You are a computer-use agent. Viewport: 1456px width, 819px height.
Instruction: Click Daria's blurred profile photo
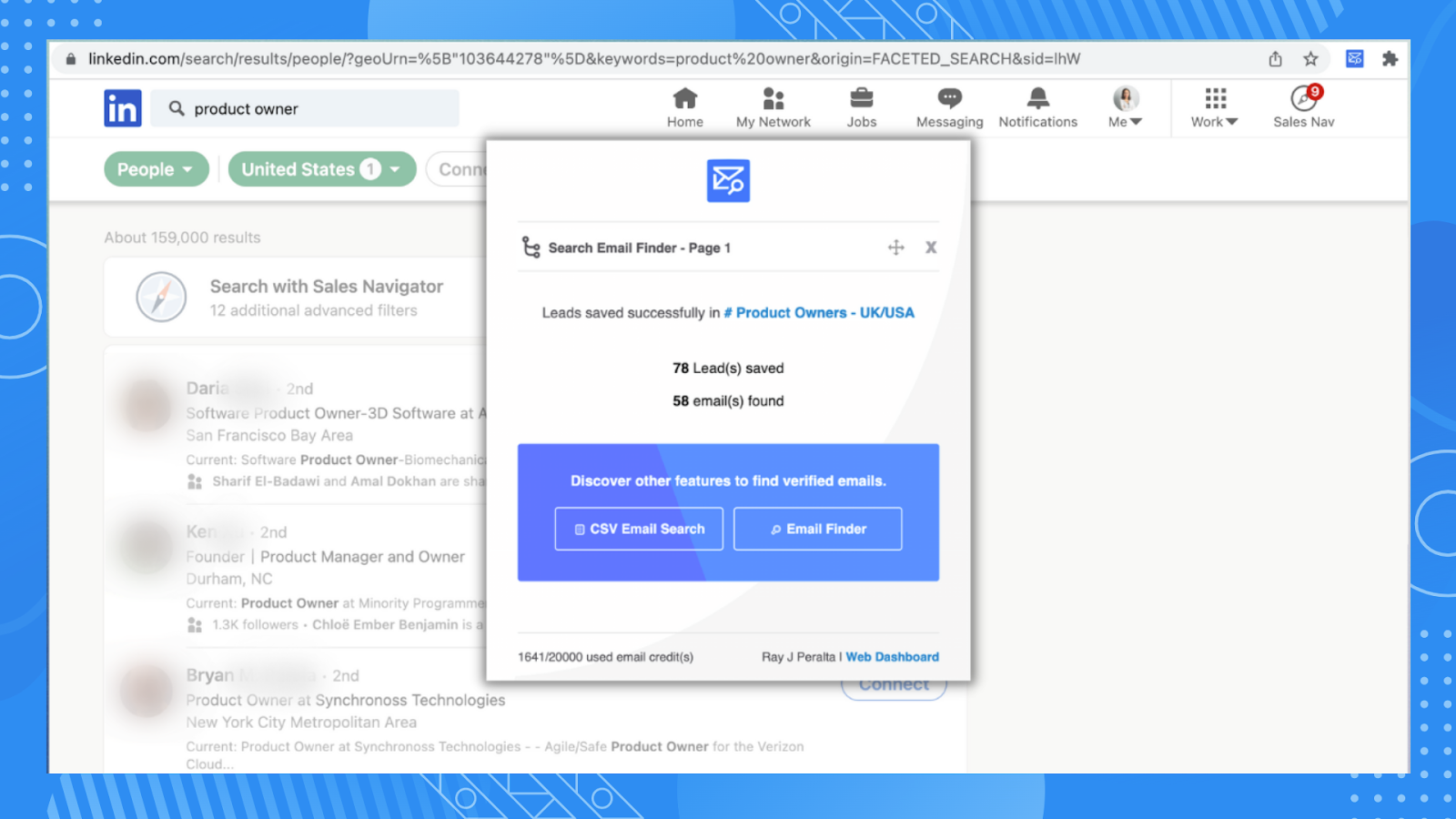[x=147, y=404]
